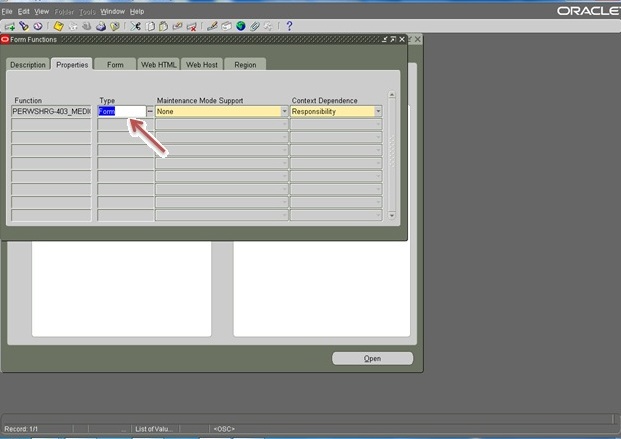This screenshot has width=621, height=439.
Task: Expand Context Dependence dropdown showing Responsibility
Action: (x=378, y=112)
